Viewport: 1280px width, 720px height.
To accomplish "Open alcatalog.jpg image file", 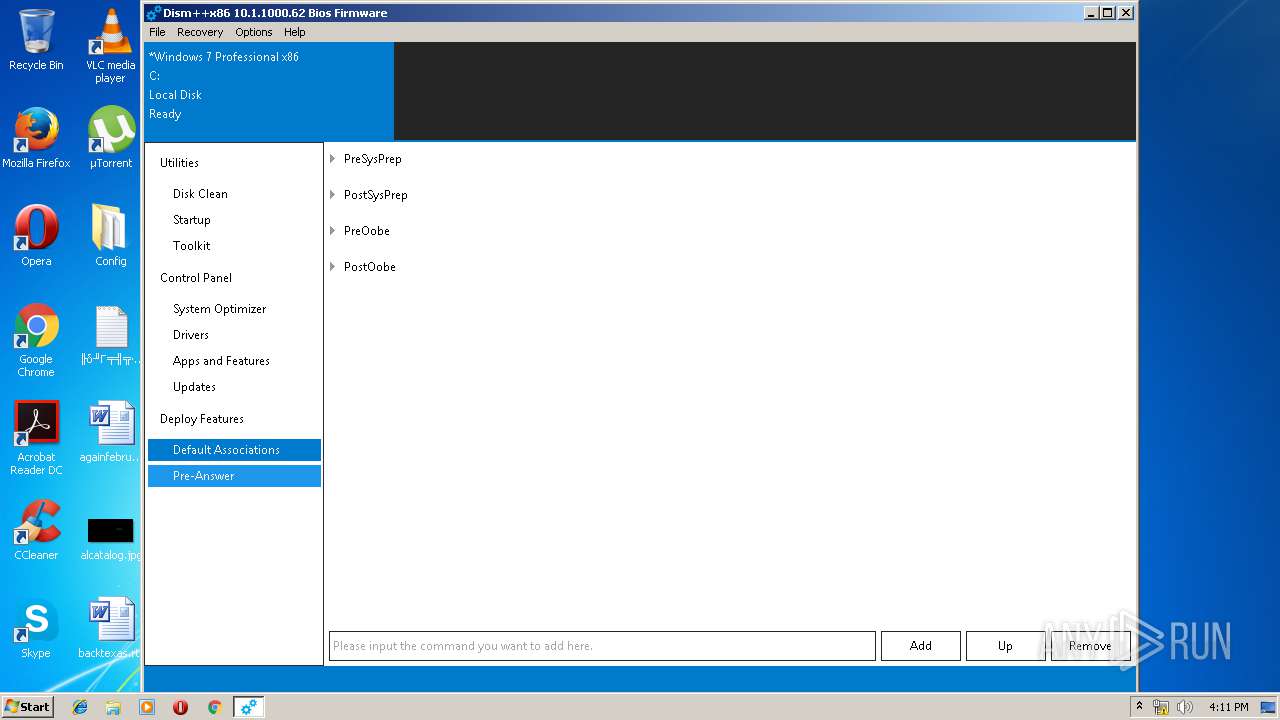I will (x=110, y=537).
